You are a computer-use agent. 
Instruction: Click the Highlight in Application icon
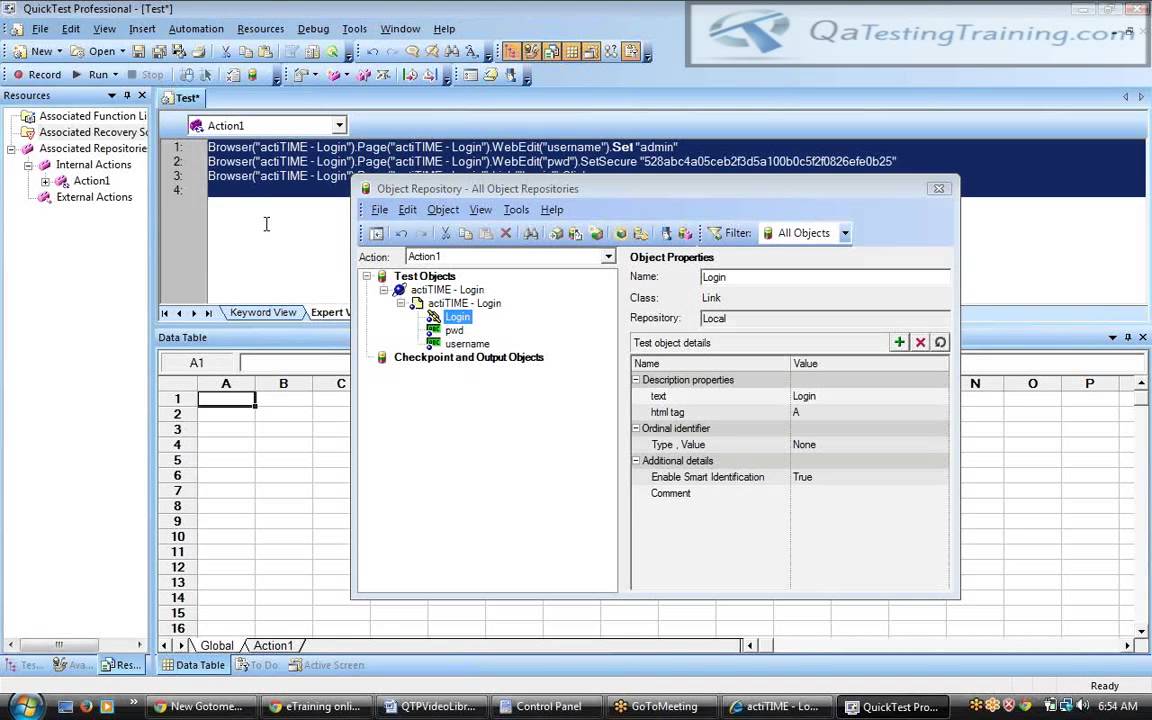click(621, 234)
